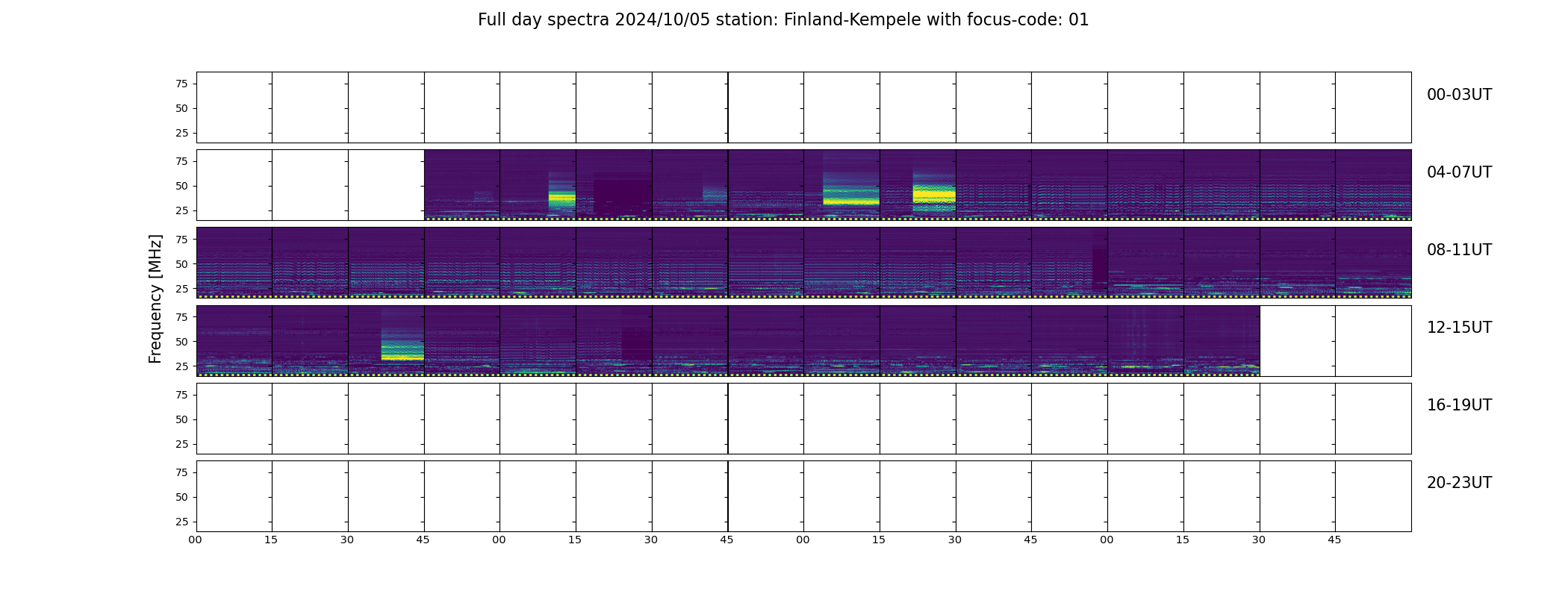
Task: Select the '12-15UT' row label
Action: point(1459,328)
